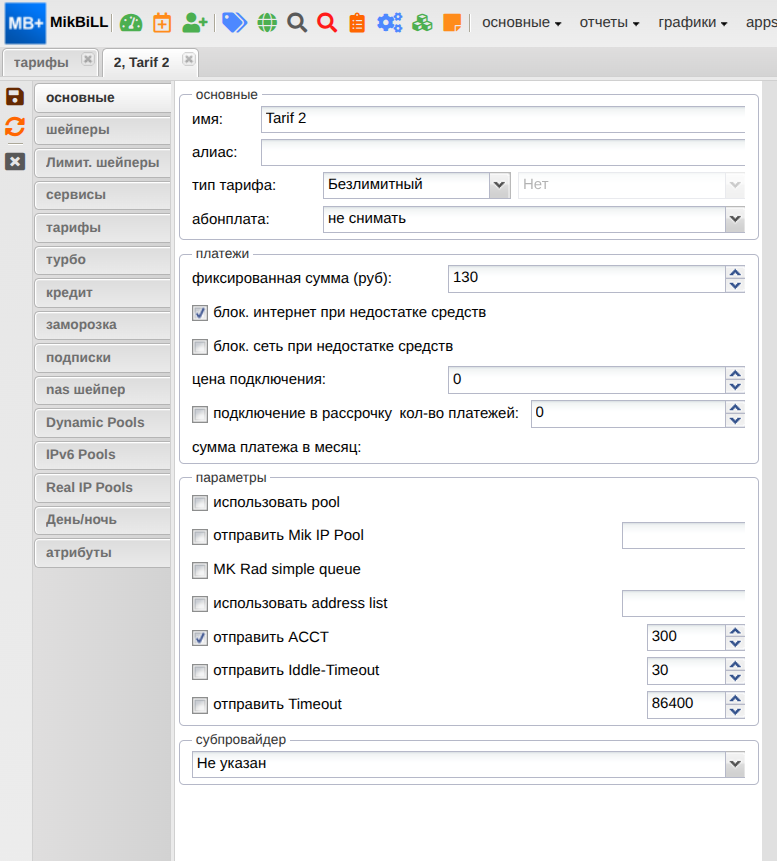Open the День/ночь section

(x=103, y=520)
